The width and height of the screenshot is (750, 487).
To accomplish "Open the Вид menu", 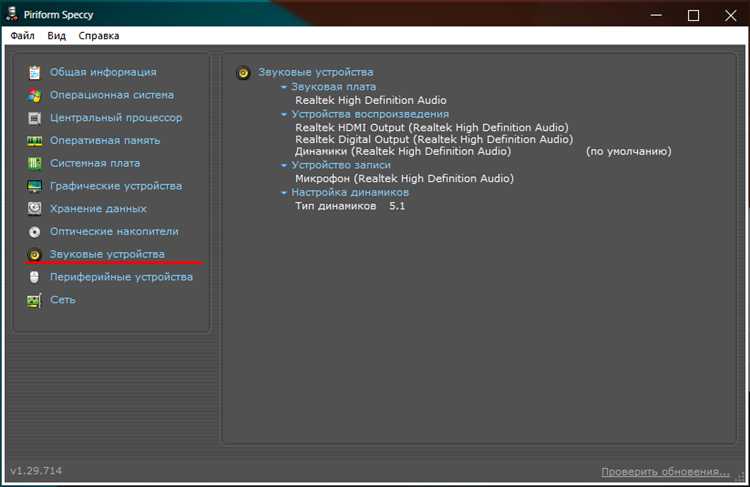I will point(56,36).
